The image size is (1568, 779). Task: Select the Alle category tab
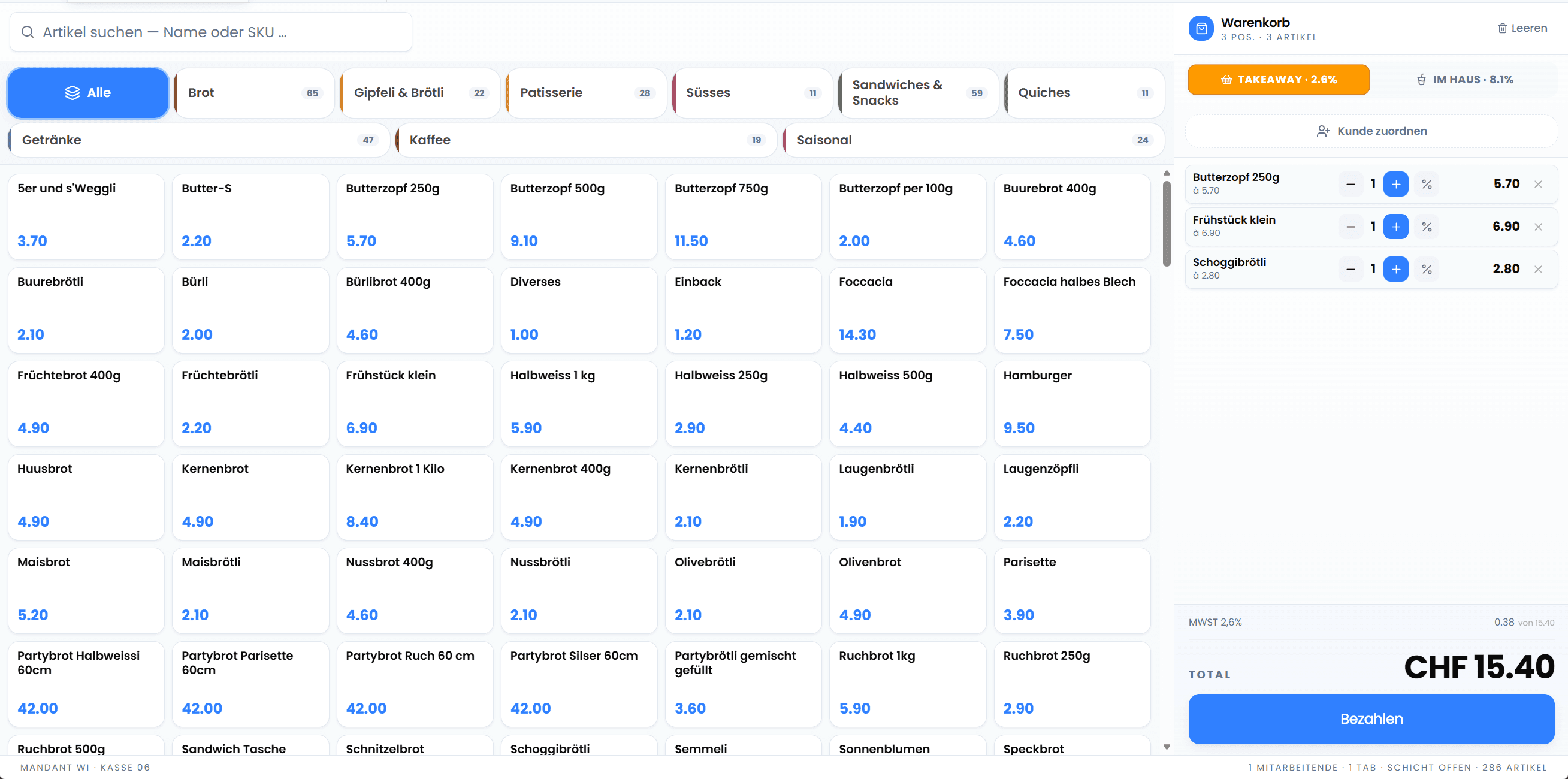click(x=87, y=92)
